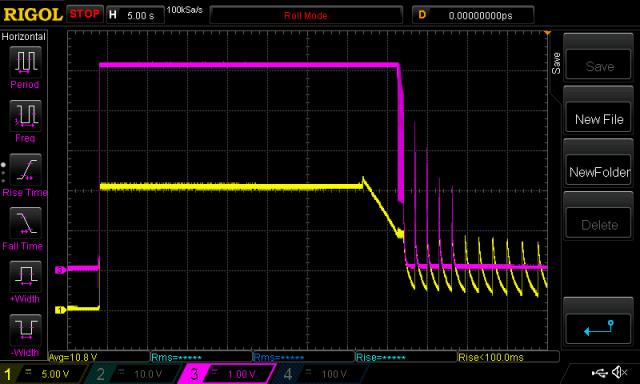Screen dimensions: 640x384
Task: Toggle the speaker mute icon
Action: [x=620, y=372]
